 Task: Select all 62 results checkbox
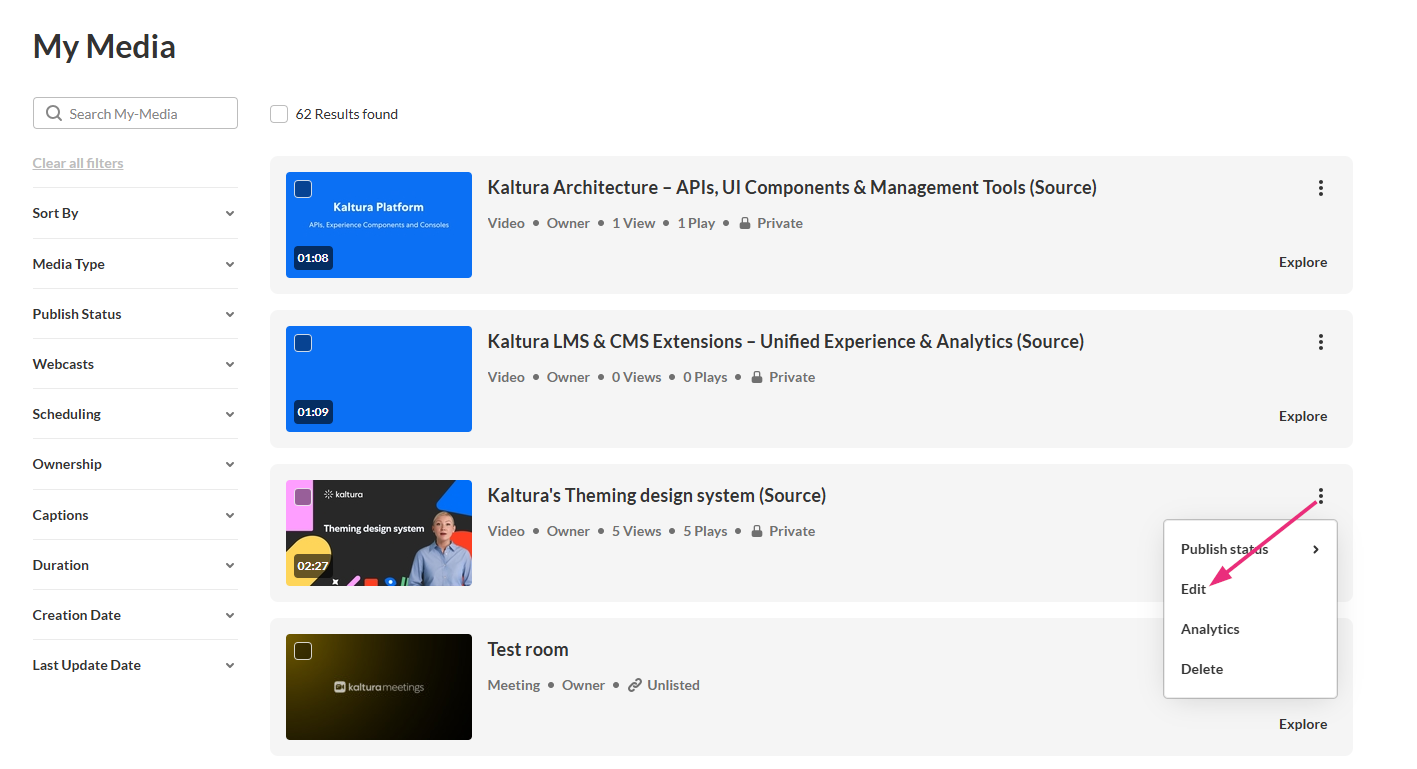279,114
